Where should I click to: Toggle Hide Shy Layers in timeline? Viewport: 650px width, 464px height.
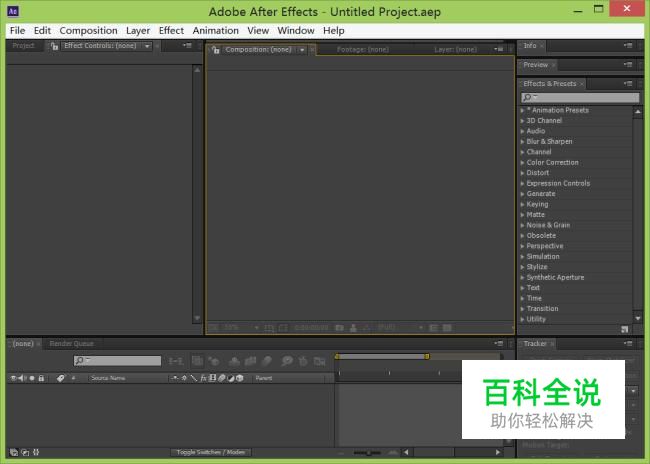[234, 361]
